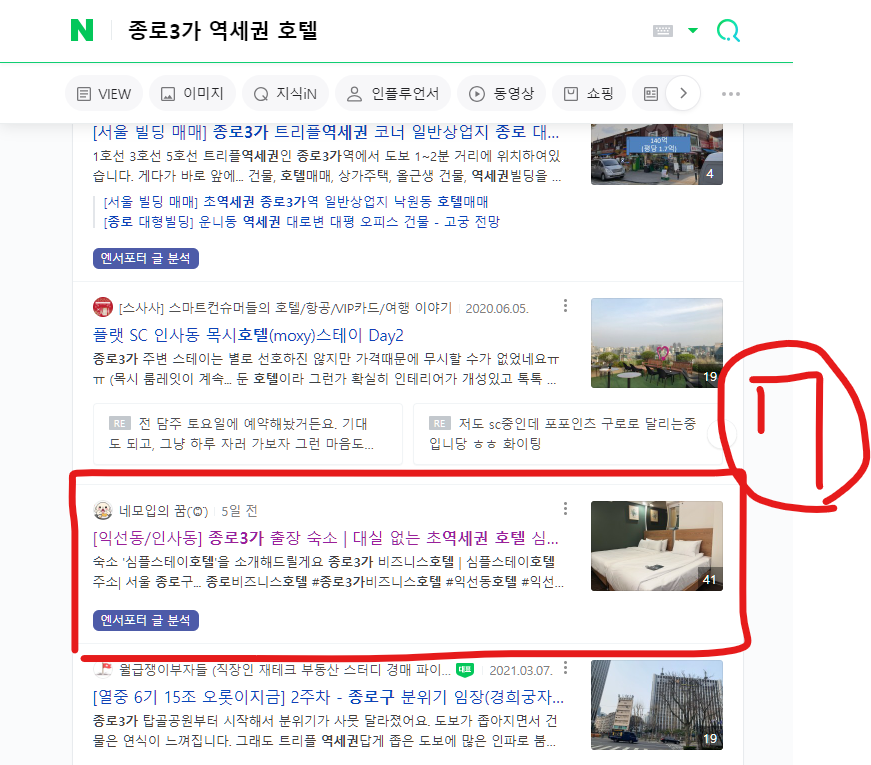This screenshot has width=871, height=765.
Task: Open the rooftop terrace thumbnail with 19 photos
Action: [x=657, y=343]
